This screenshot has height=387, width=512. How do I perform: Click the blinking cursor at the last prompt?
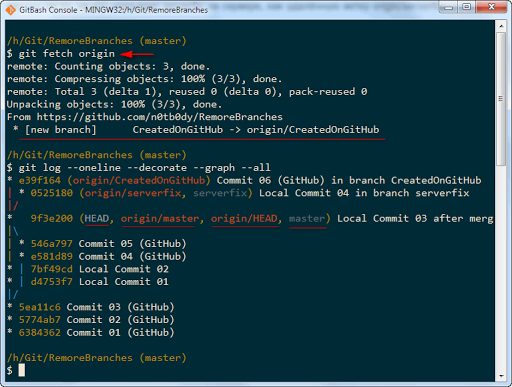tap(22, 370)
